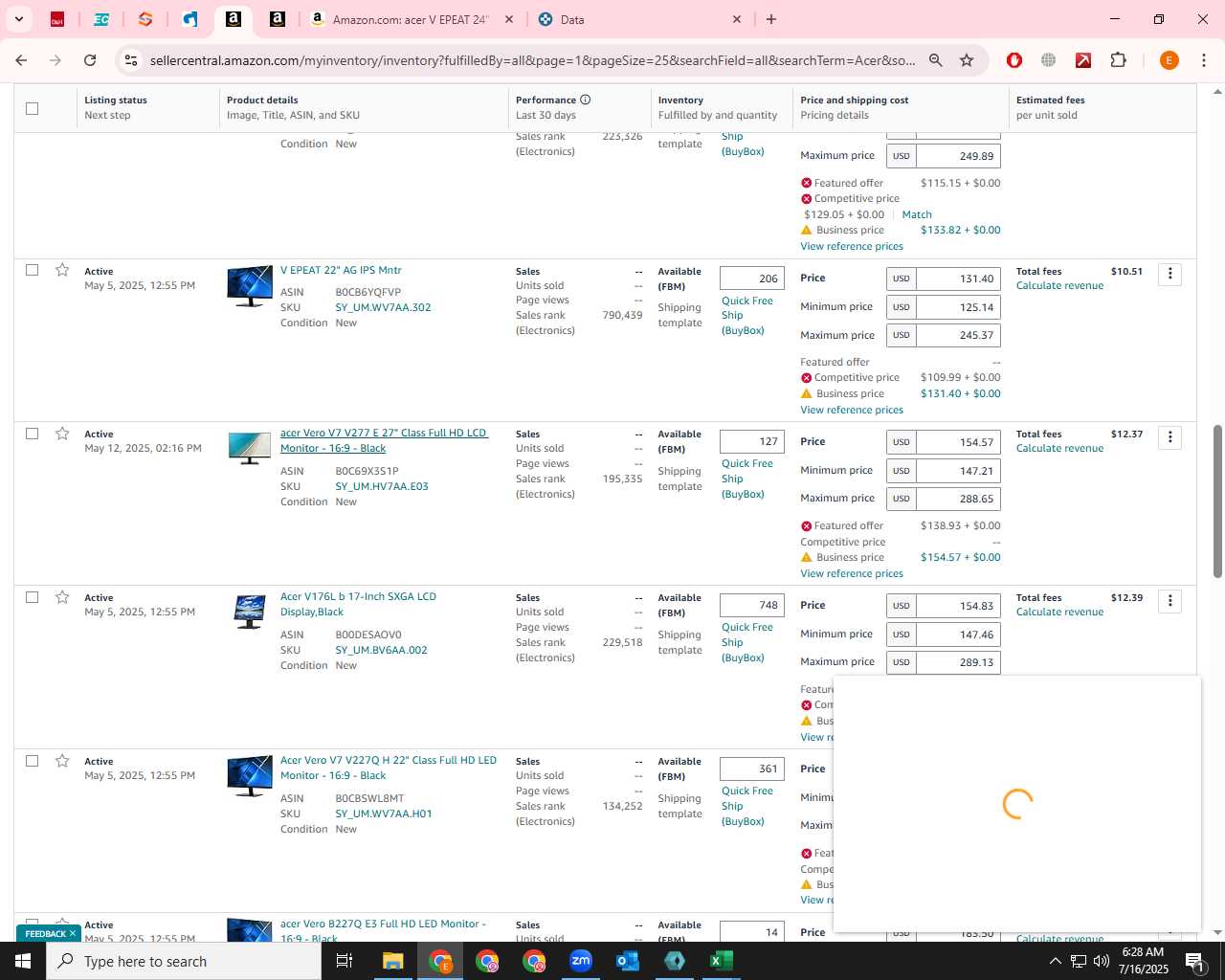Image resolution: width=1225 pixels, height=980 pixels.
Task: Open the Chrome three-dot menu
Action: [x=1204, y=60]
